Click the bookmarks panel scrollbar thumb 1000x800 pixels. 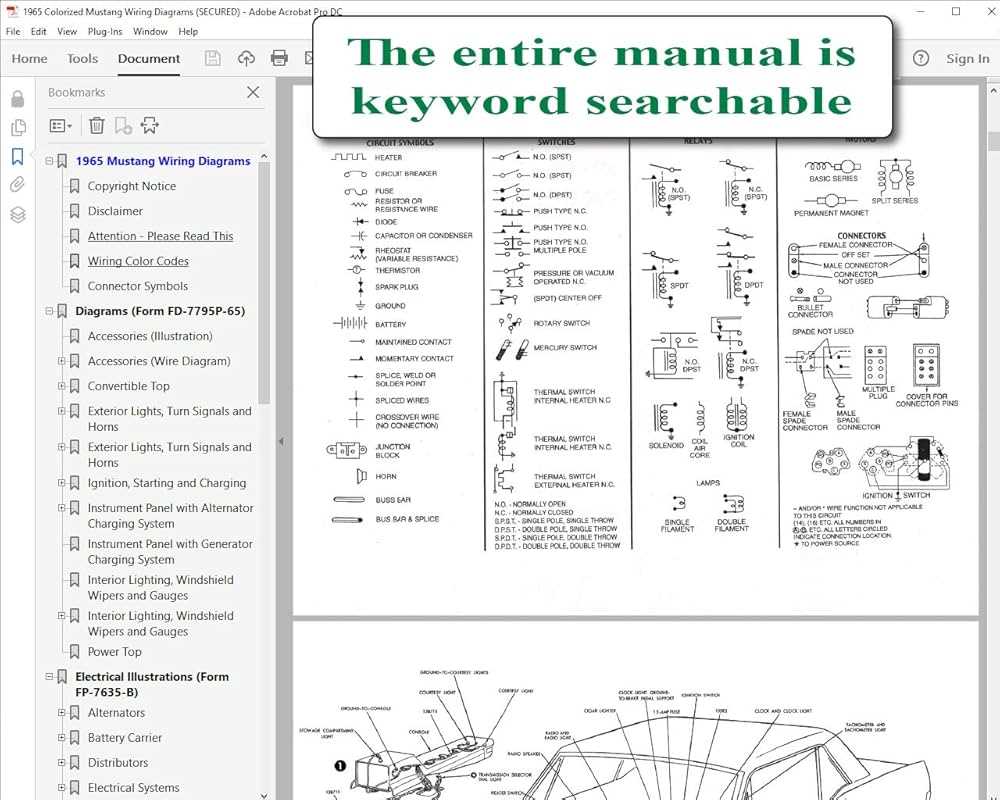point(264,284)
